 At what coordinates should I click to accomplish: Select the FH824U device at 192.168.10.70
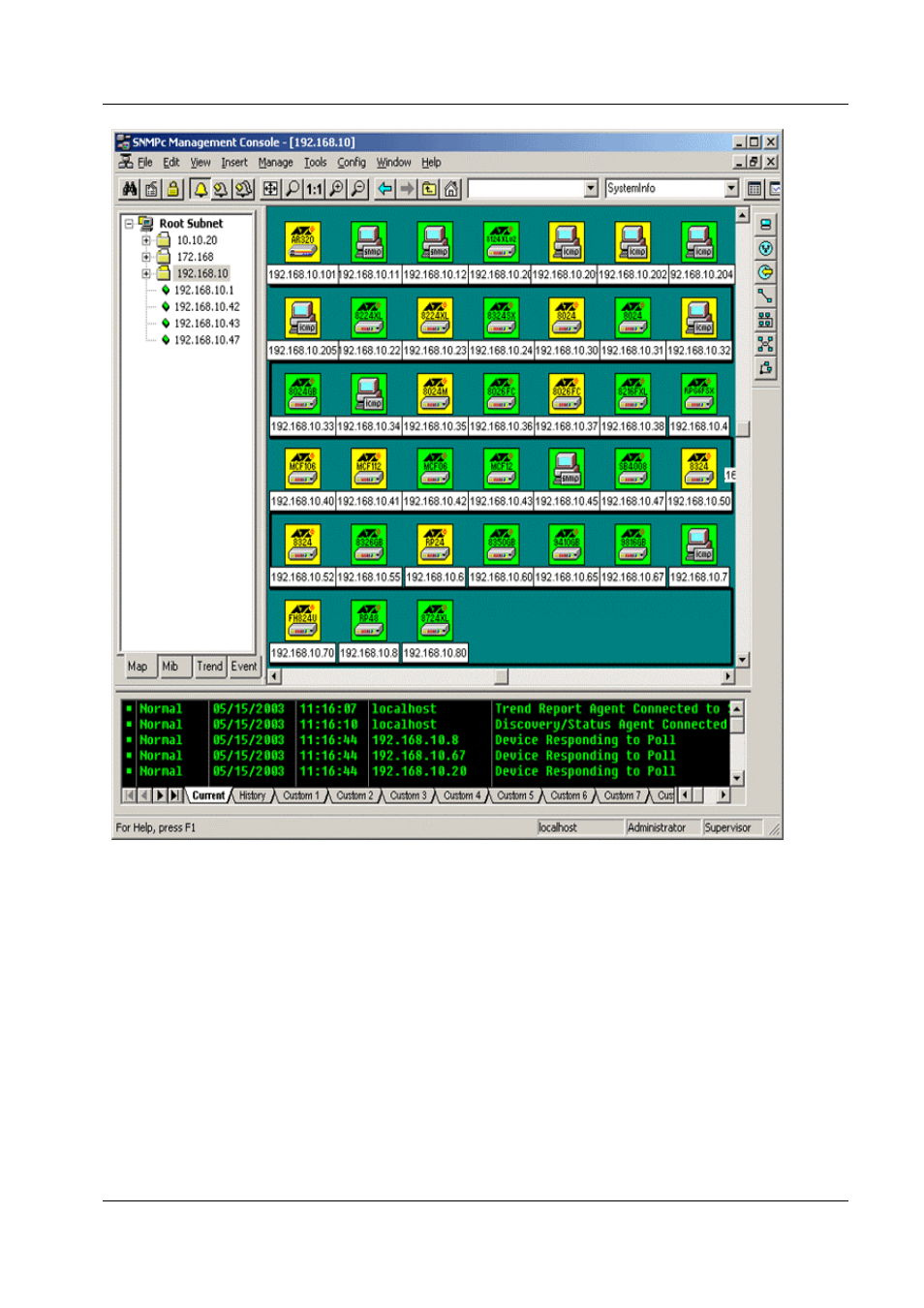tap(303, 619)
